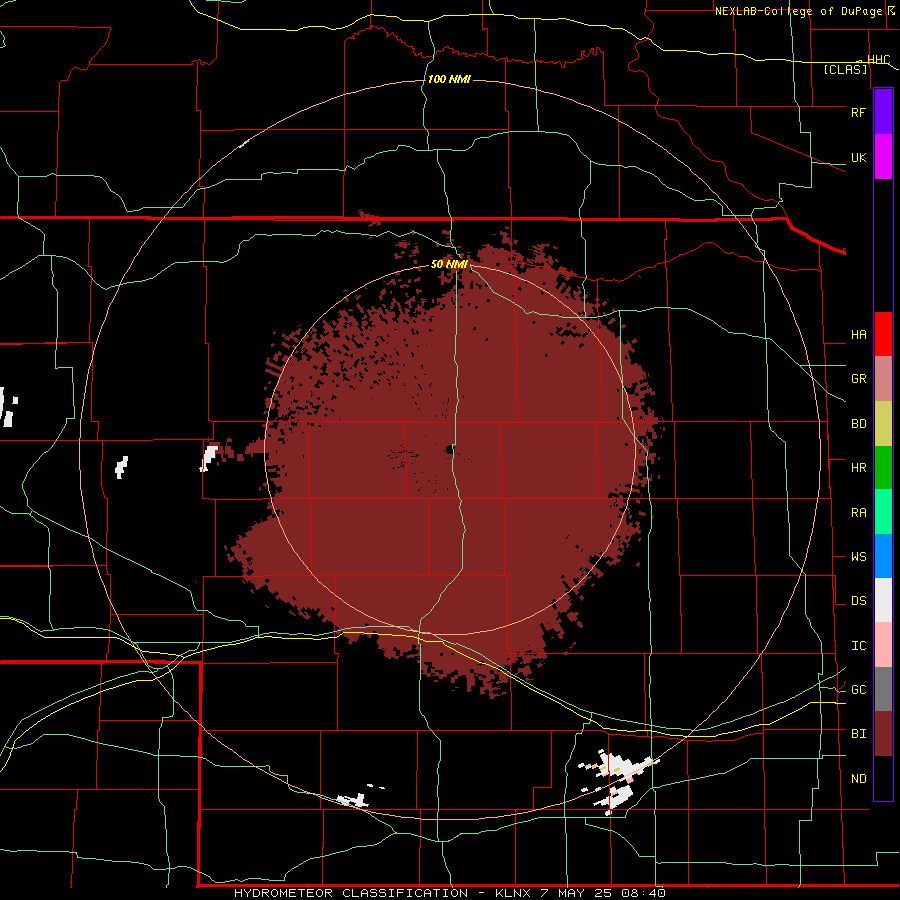900x900 pixels.
Task: Click the DS legend label
Action: pos(858,601)
